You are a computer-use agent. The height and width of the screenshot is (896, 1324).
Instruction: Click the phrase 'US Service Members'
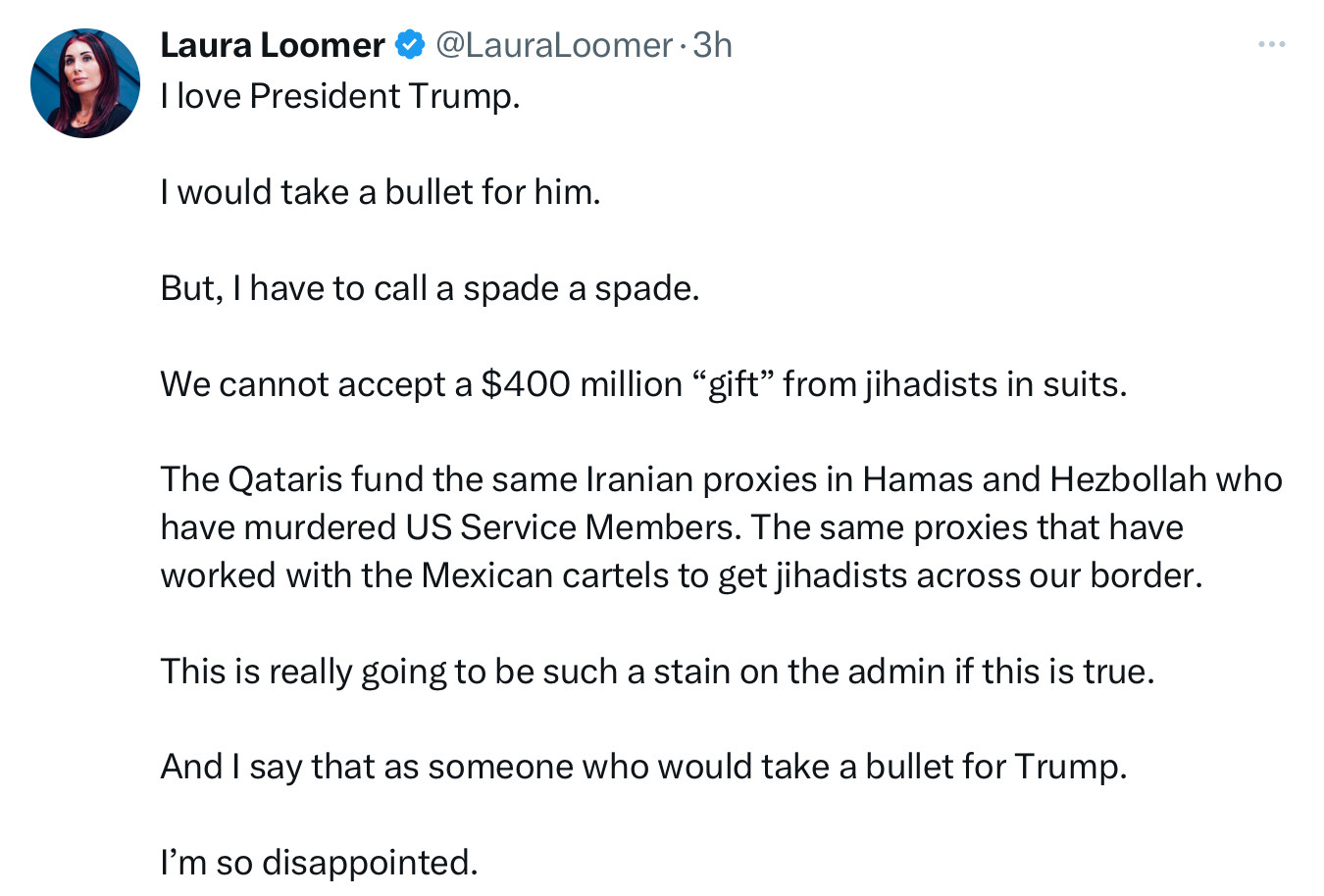tap(573, 527)
